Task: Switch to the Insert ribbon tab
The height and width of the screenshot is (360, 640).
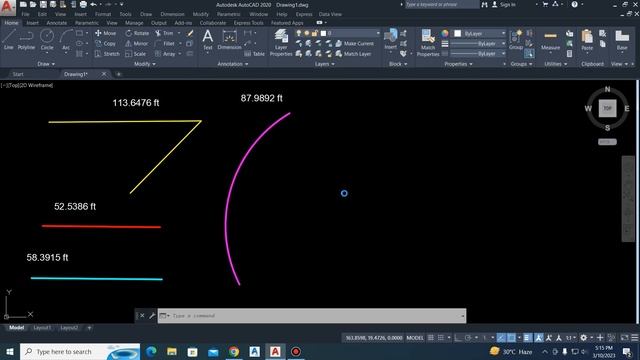Action: pos(33,23)
